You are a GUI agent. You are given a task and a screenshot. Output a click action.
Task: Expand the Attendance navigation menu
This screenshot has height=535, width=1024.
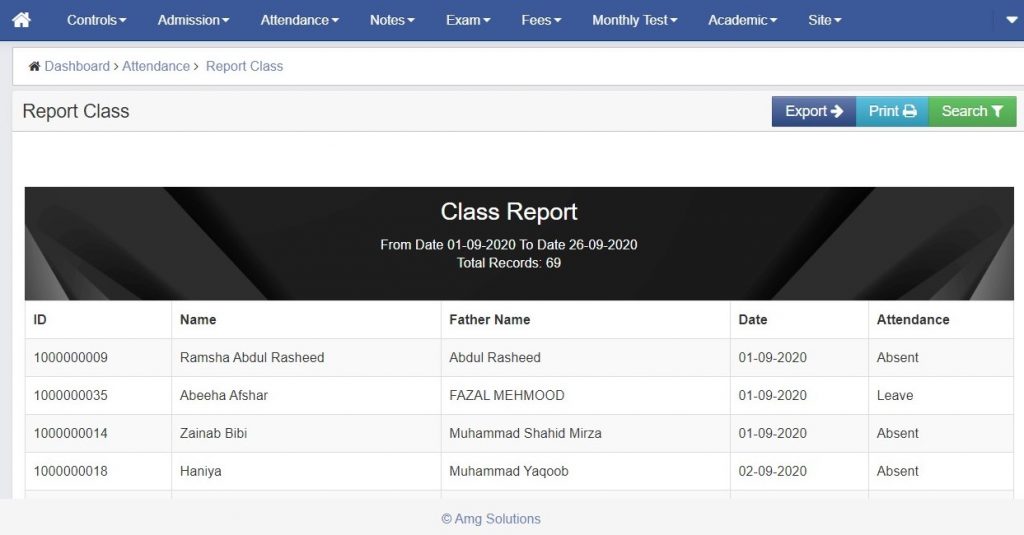coord(300,20)
